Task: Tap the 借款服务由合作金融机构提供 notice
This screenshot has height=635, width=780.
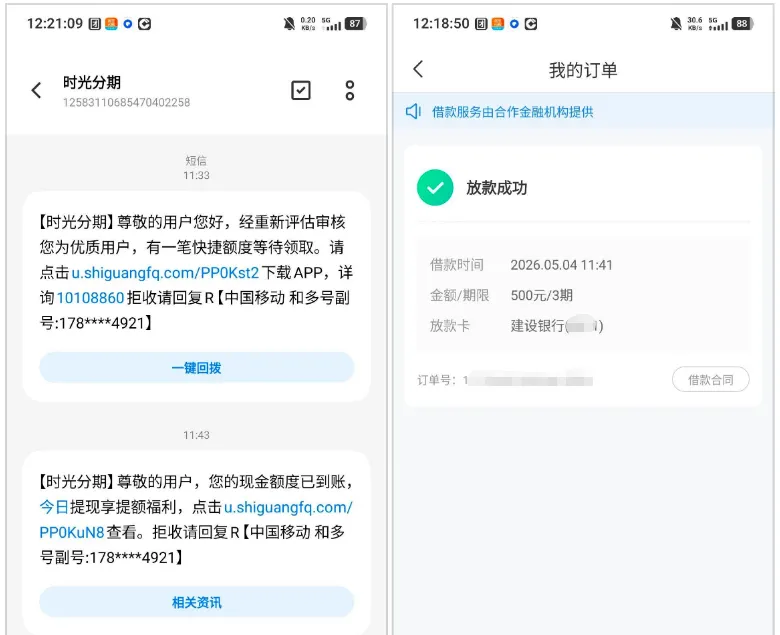Action: click(512, 112)
